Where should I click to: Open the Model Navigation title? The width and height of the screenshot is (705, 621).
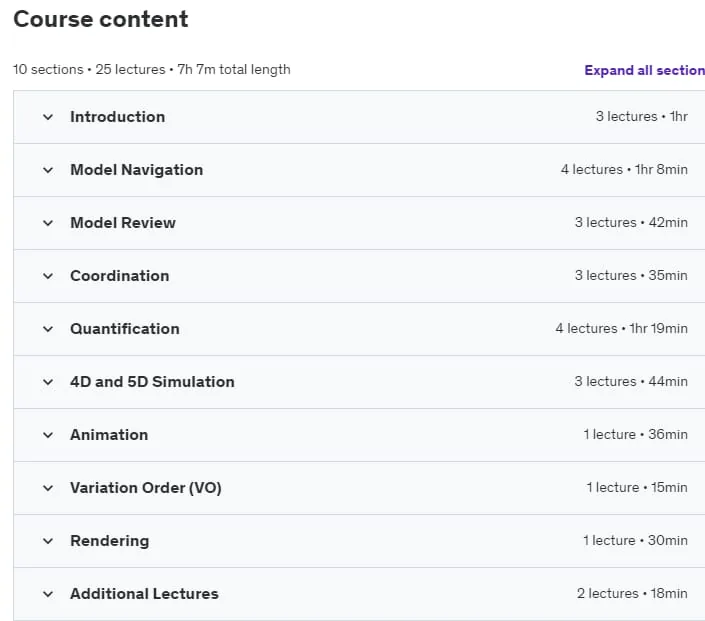pyautogui.click(x=137, y=170)
